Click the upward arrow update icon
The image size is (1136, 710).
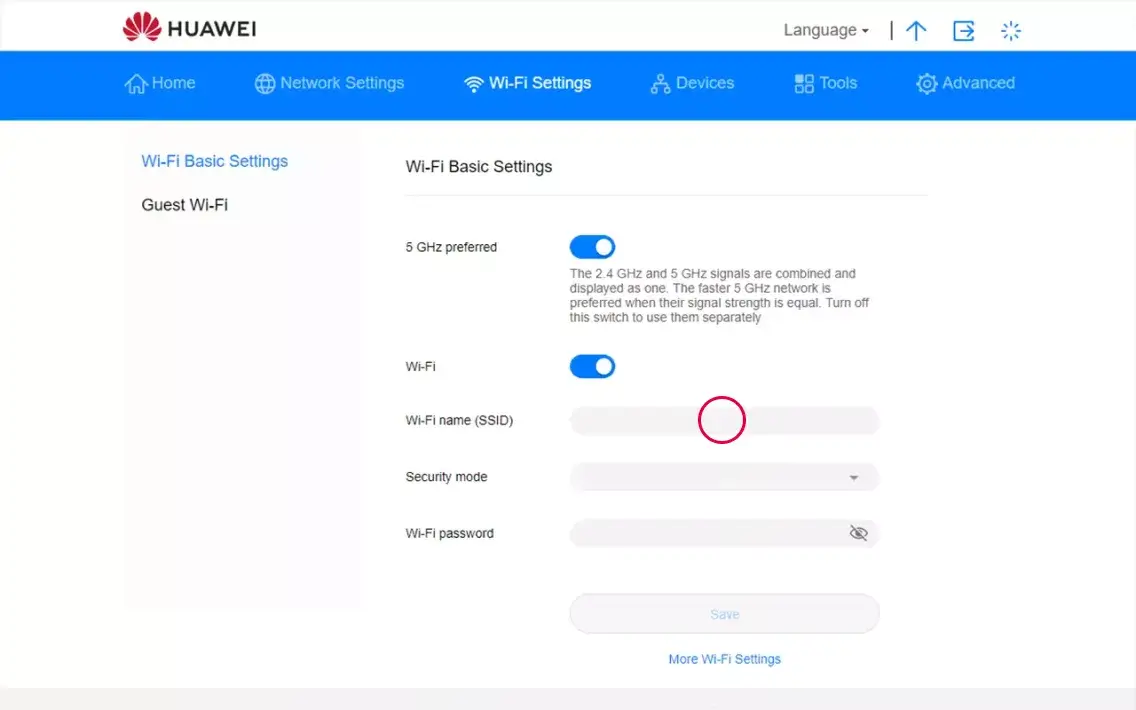coord(915,31)
